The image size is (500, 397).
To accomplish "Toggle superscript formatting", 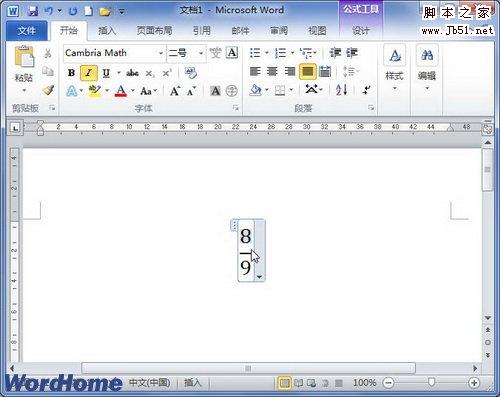I will point(167,73).
